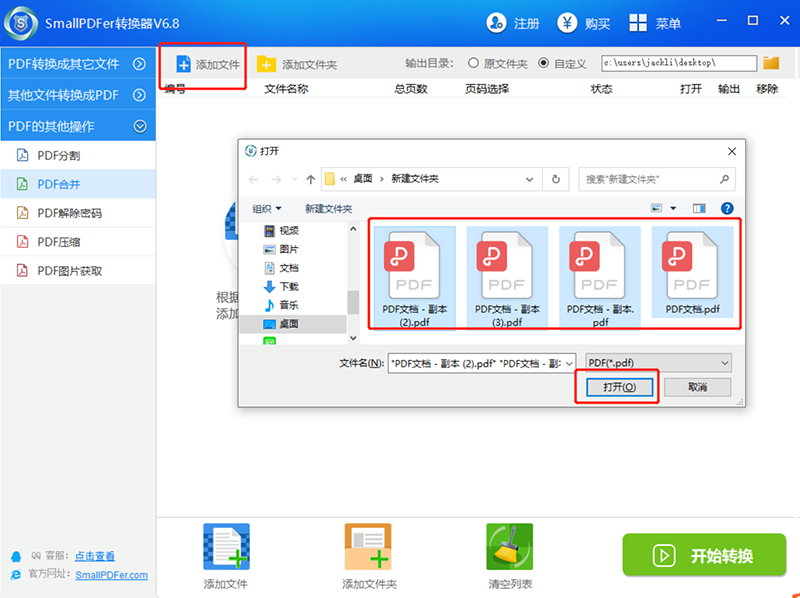
Task: Select 文档 in the navigation tree
Action: click(x=281, y=268)
